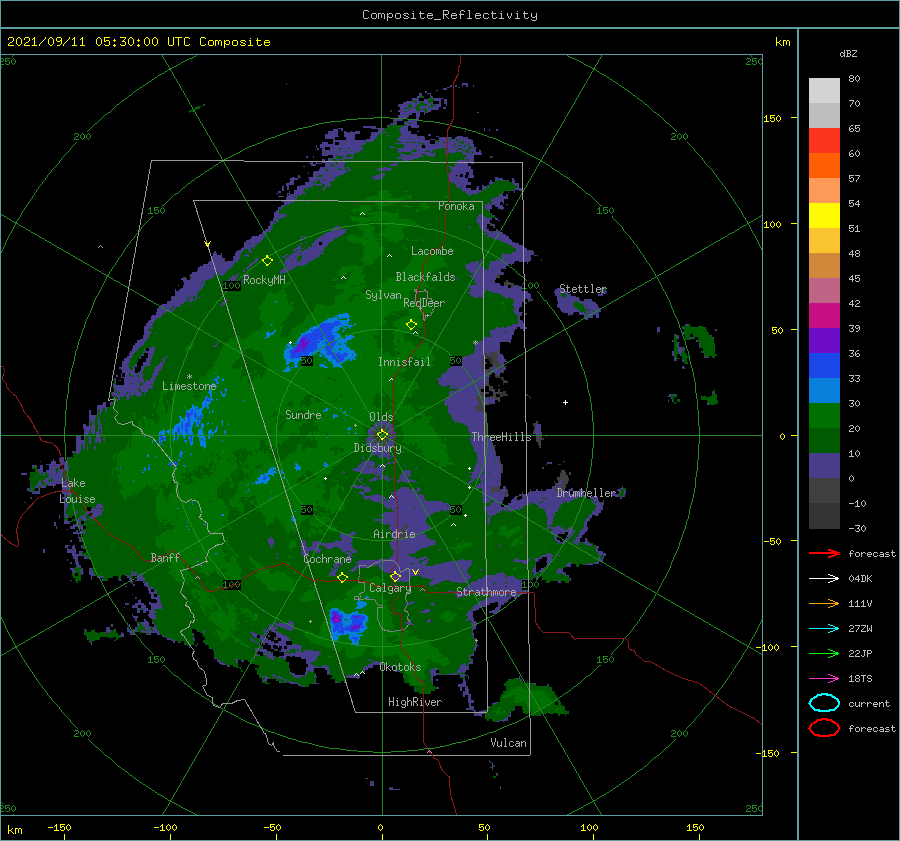Click the yellow swatch between 54 and 51 dBZ

click(x=824, y=216)
